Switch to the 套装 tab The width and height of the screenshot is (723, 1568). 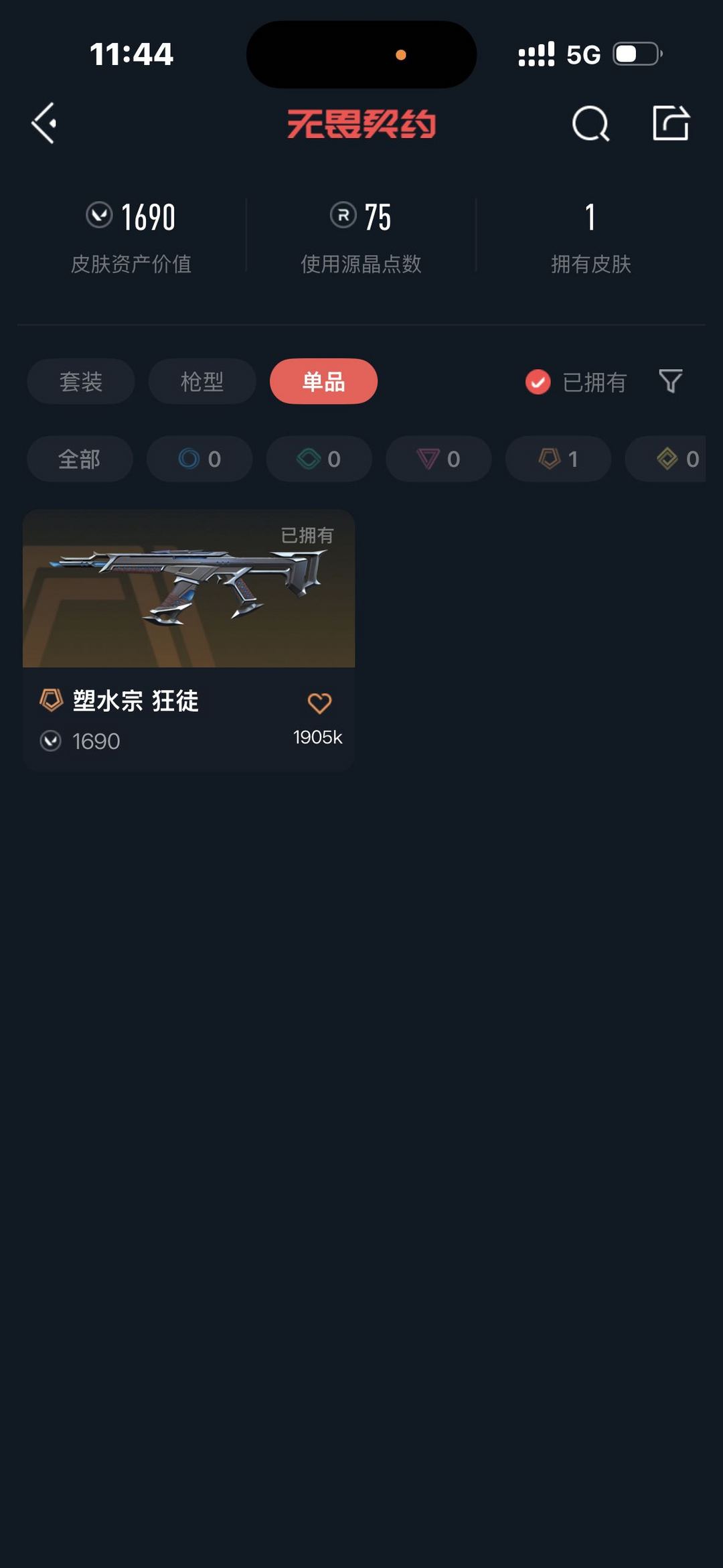[81, 381]
